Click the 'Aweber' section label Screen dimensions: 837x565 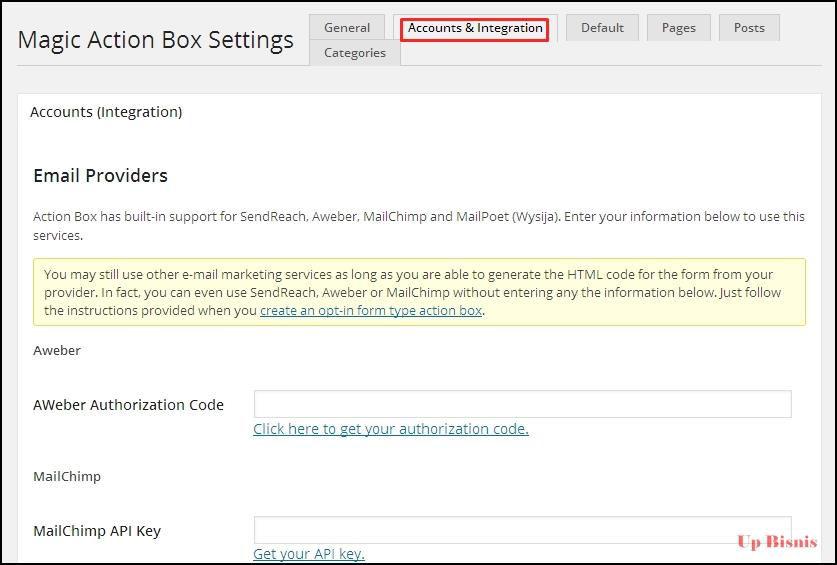[x=57, y=350]
